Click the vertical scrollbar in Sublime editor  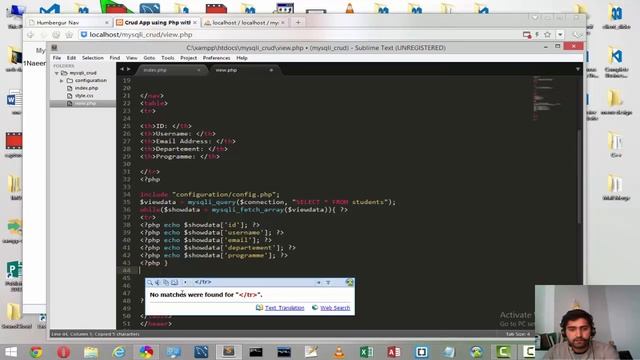[x=579, y=176]
